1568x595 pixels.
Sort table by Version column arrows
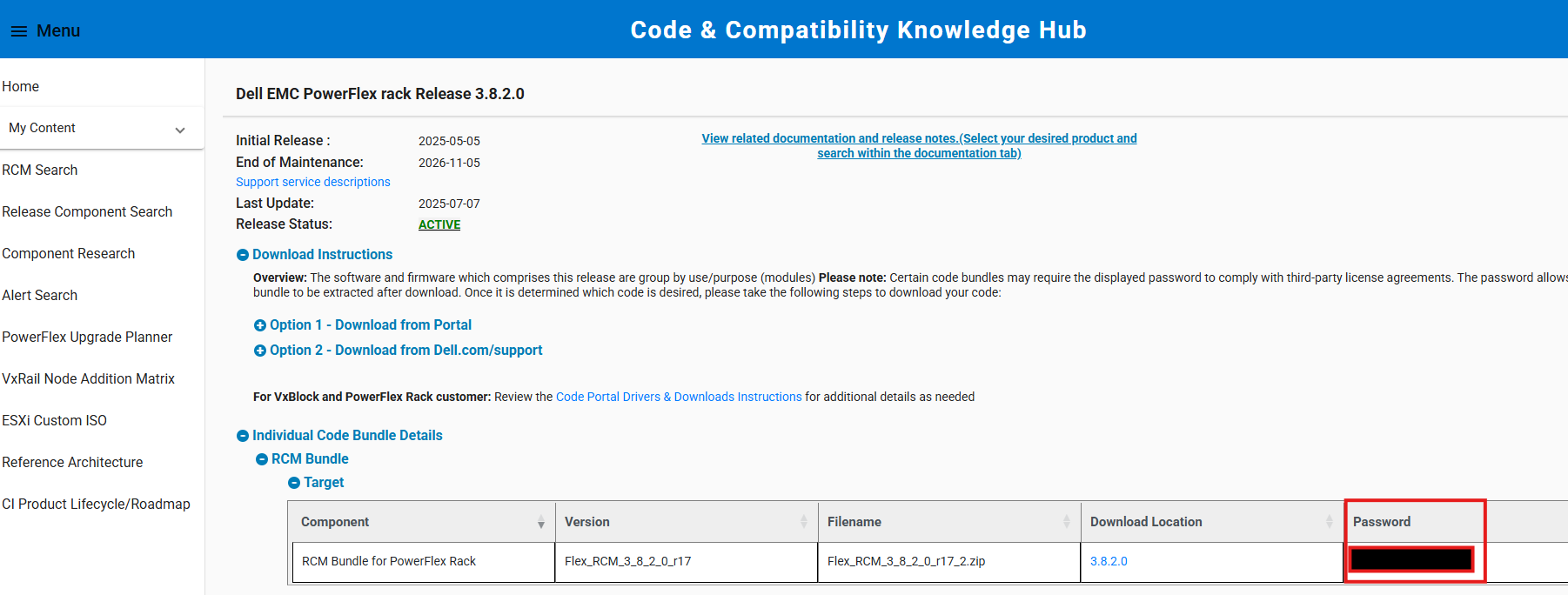[804, 522]
